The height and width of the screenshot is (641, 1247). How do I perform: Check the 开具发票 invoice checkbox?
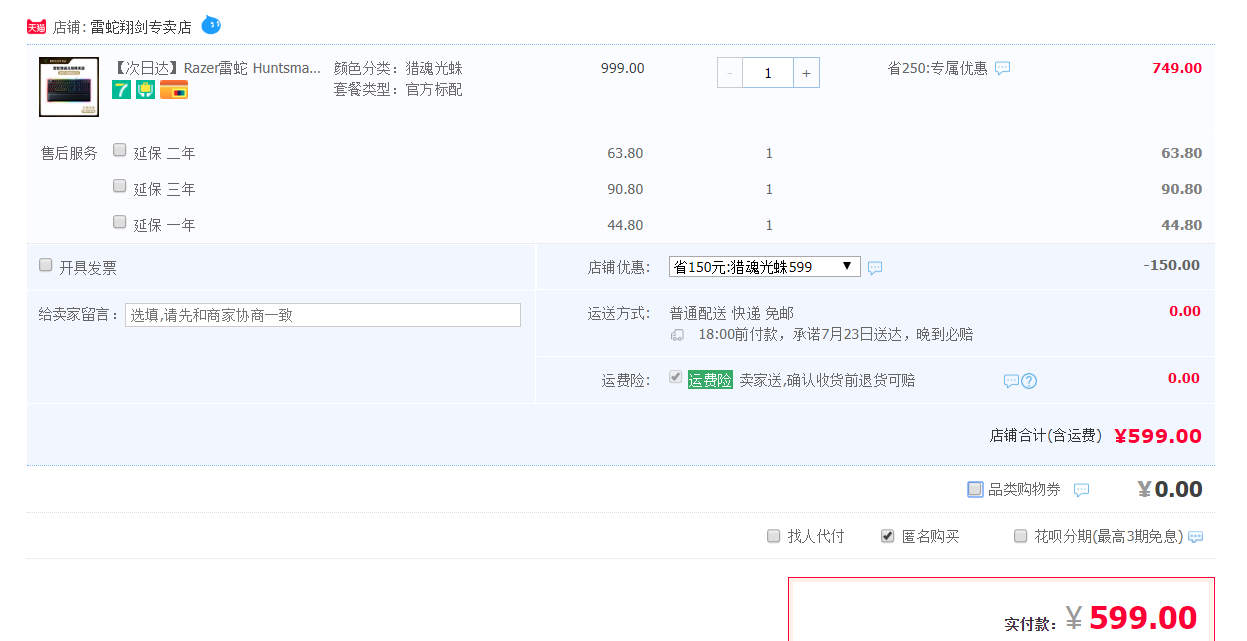click(x=46, y=265)
